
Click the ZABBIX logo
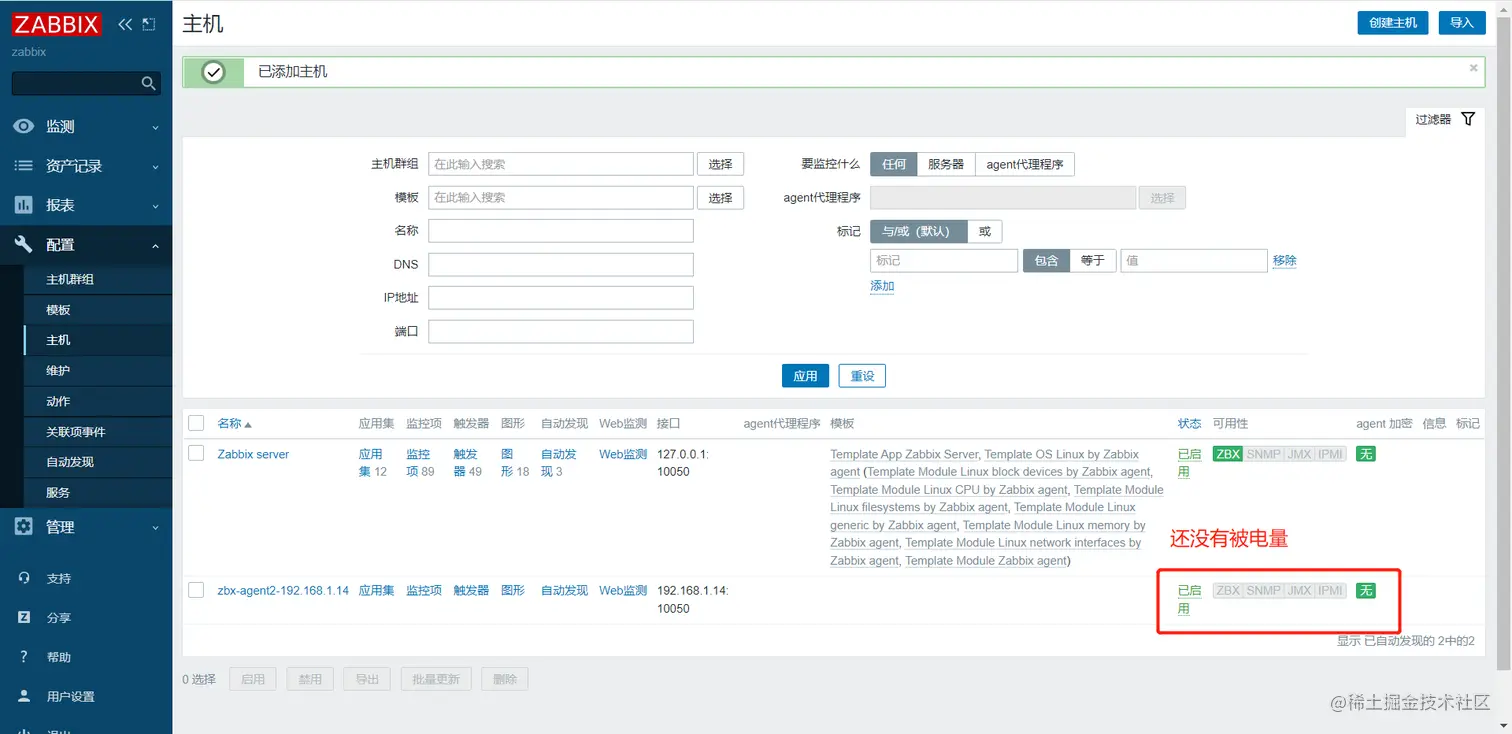(x=58, y=24)
